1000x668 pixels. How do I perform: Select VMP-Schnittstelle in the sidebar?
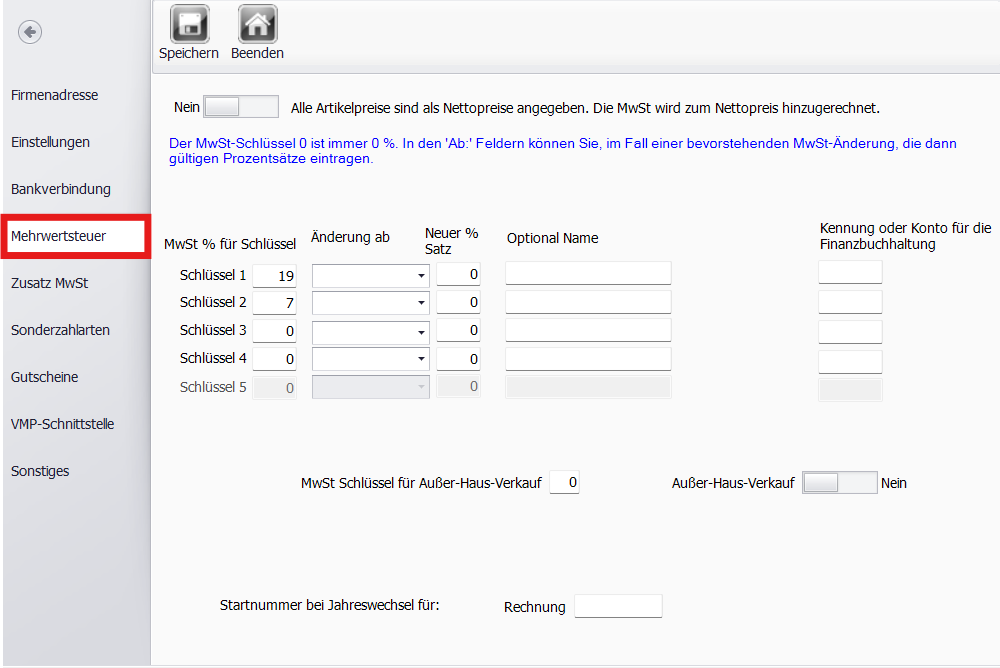tap(62, 424)
